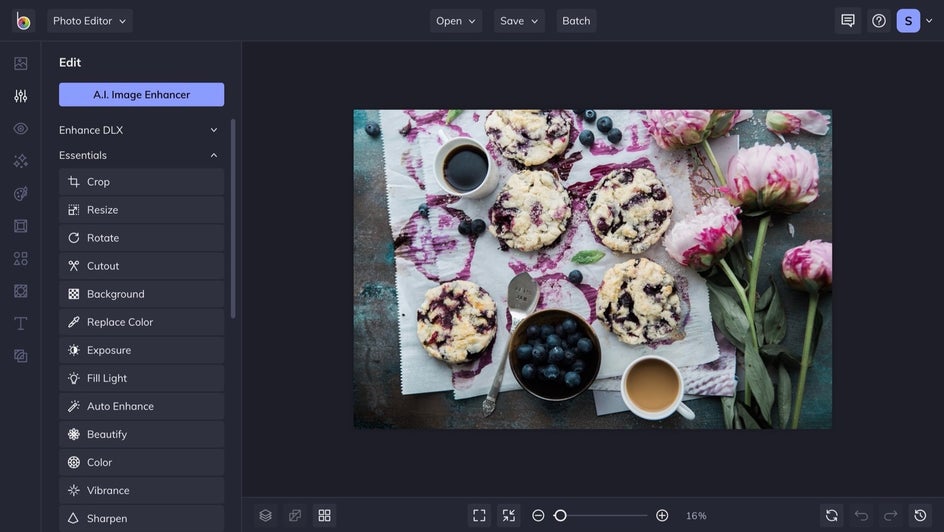The image size is (944, 532).
Task: Toggle the grid view icon
Action: pos(324,516)
